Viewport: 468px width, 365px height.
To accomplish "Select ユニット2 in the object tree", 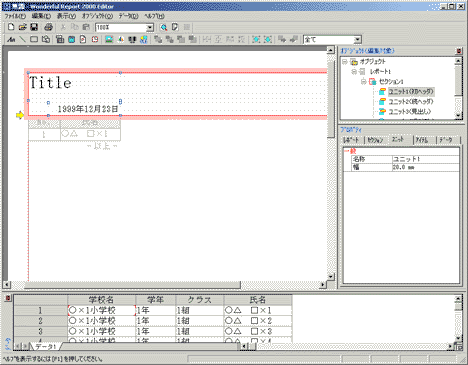I will tap(411, 101).
